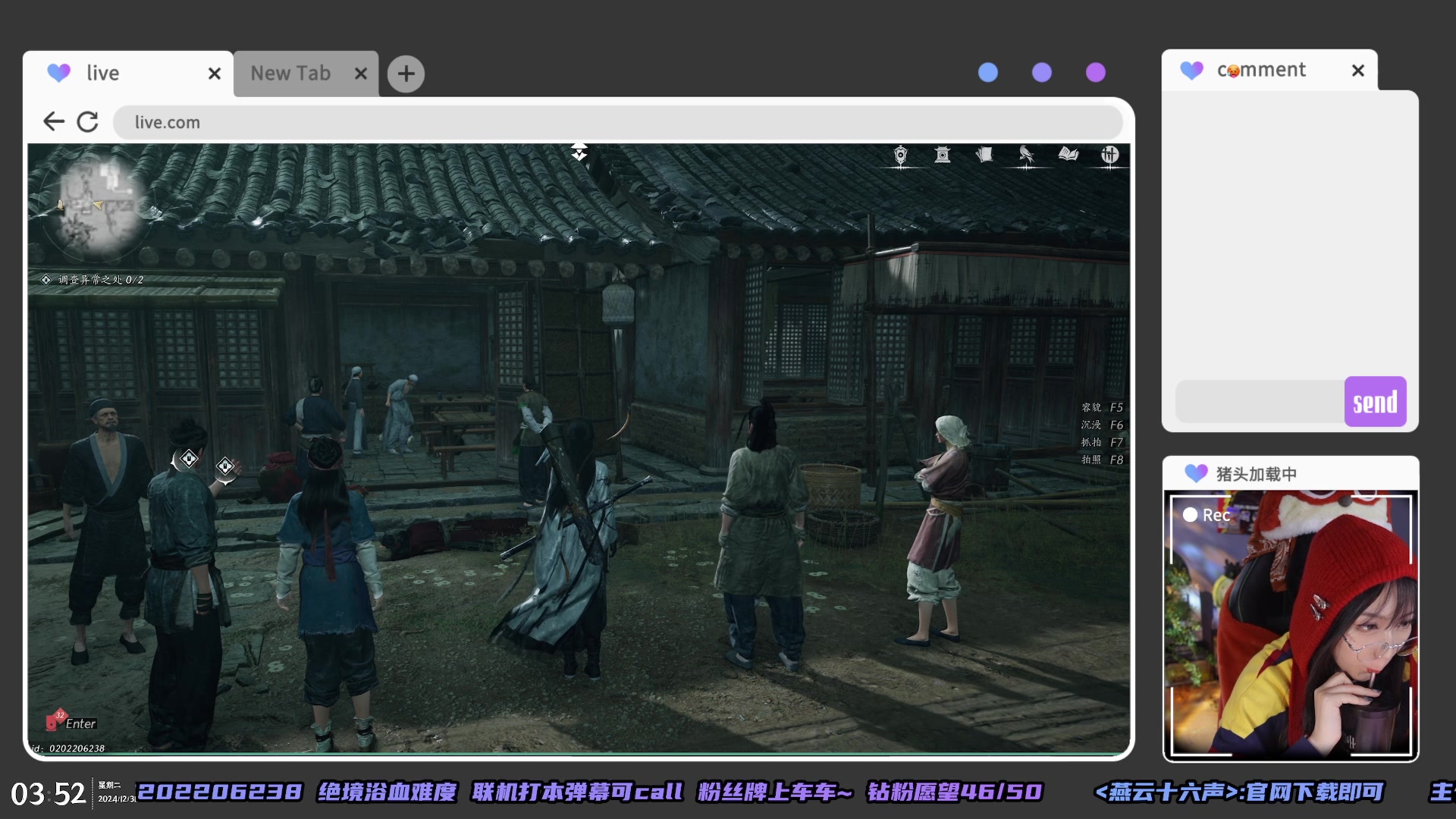1456x819 pixels.
Task: Close the New Tab tab
Action: [361, 74]
